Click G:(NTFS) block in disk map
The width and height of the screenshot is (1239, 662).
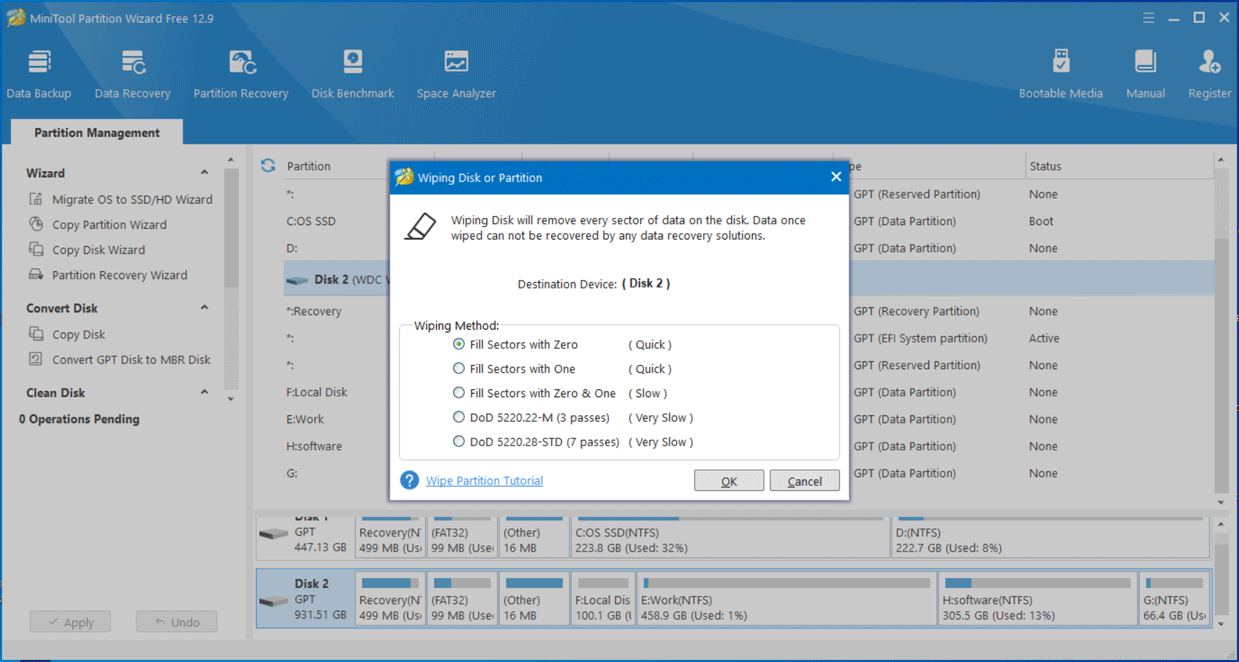tap(1175, 598)
